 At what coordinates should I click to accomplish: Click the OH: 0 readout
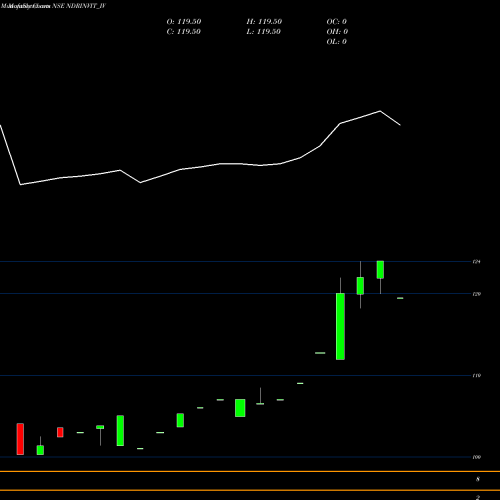(337, 32)
